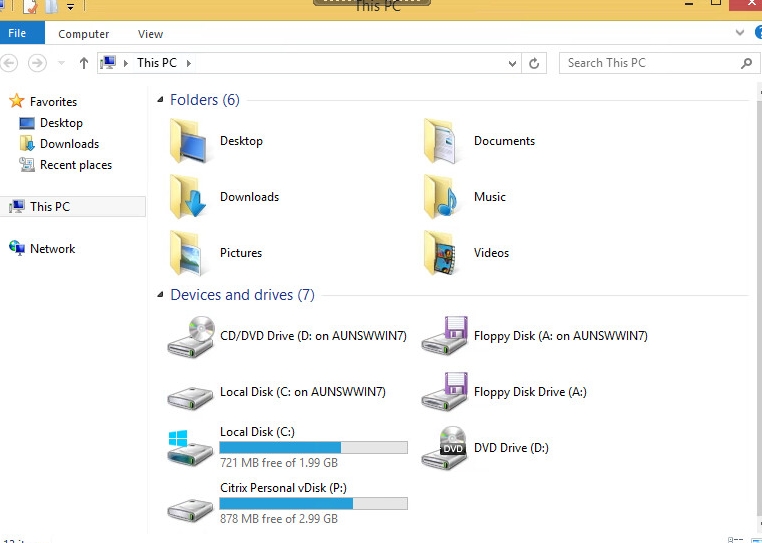
Task: Click This PC in the address breadcrumb
Action: tap(157, 63)
